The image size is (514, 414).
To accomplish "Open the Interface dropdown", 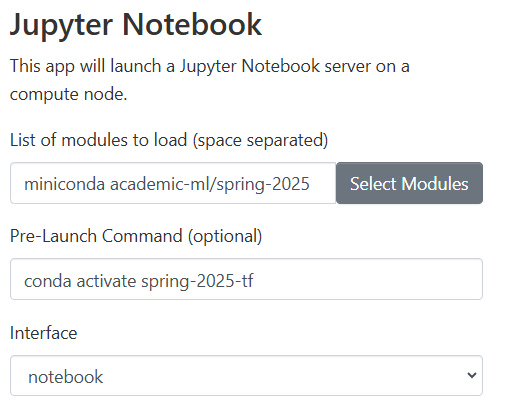I will click(x=246, y=376).
